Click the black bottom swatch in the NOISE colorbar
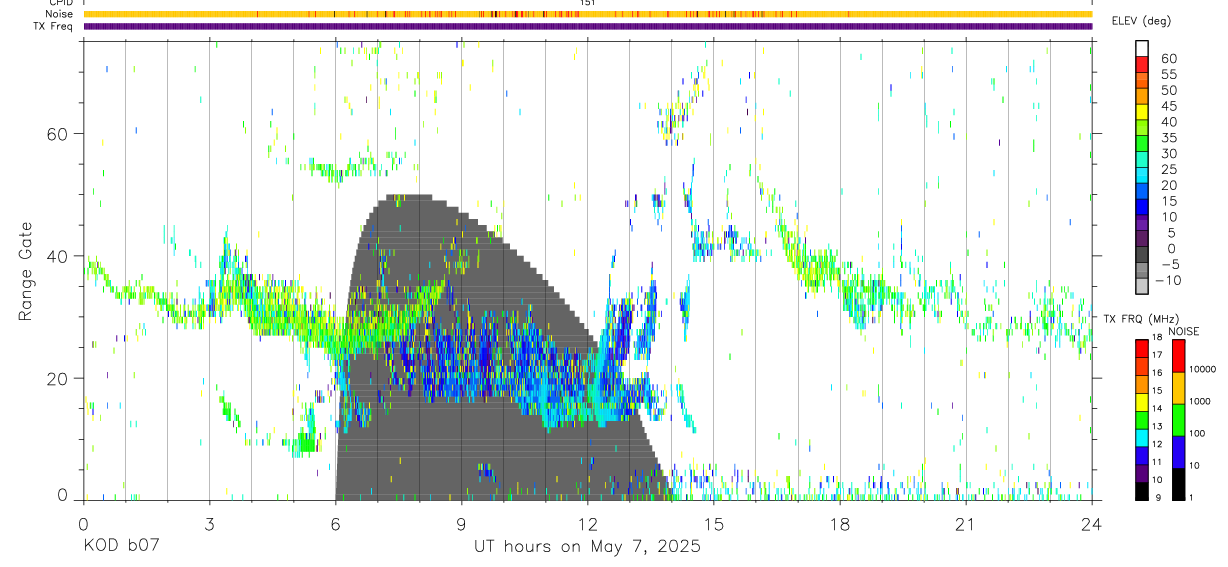 (1178, 484)
